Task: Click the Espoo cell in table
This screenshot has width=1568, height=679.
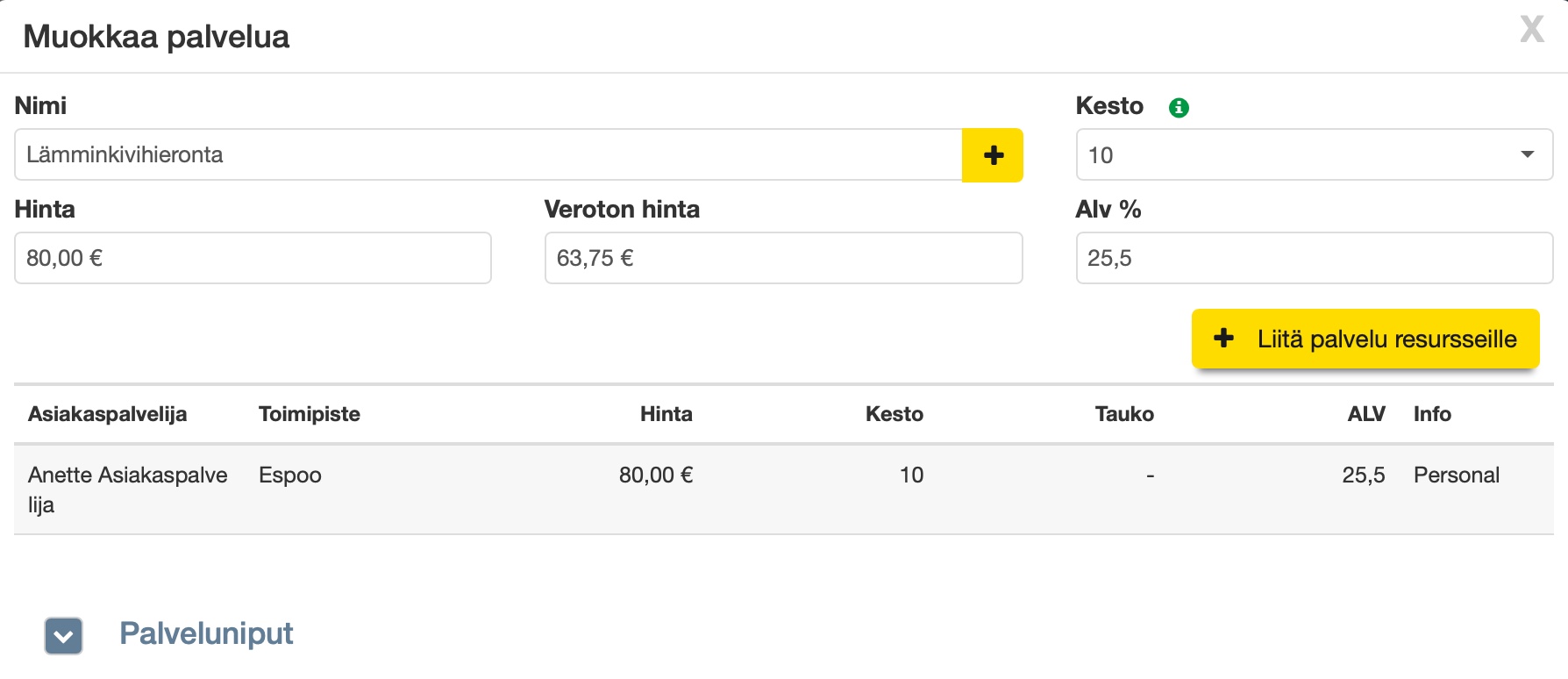Action: point(290,475)
